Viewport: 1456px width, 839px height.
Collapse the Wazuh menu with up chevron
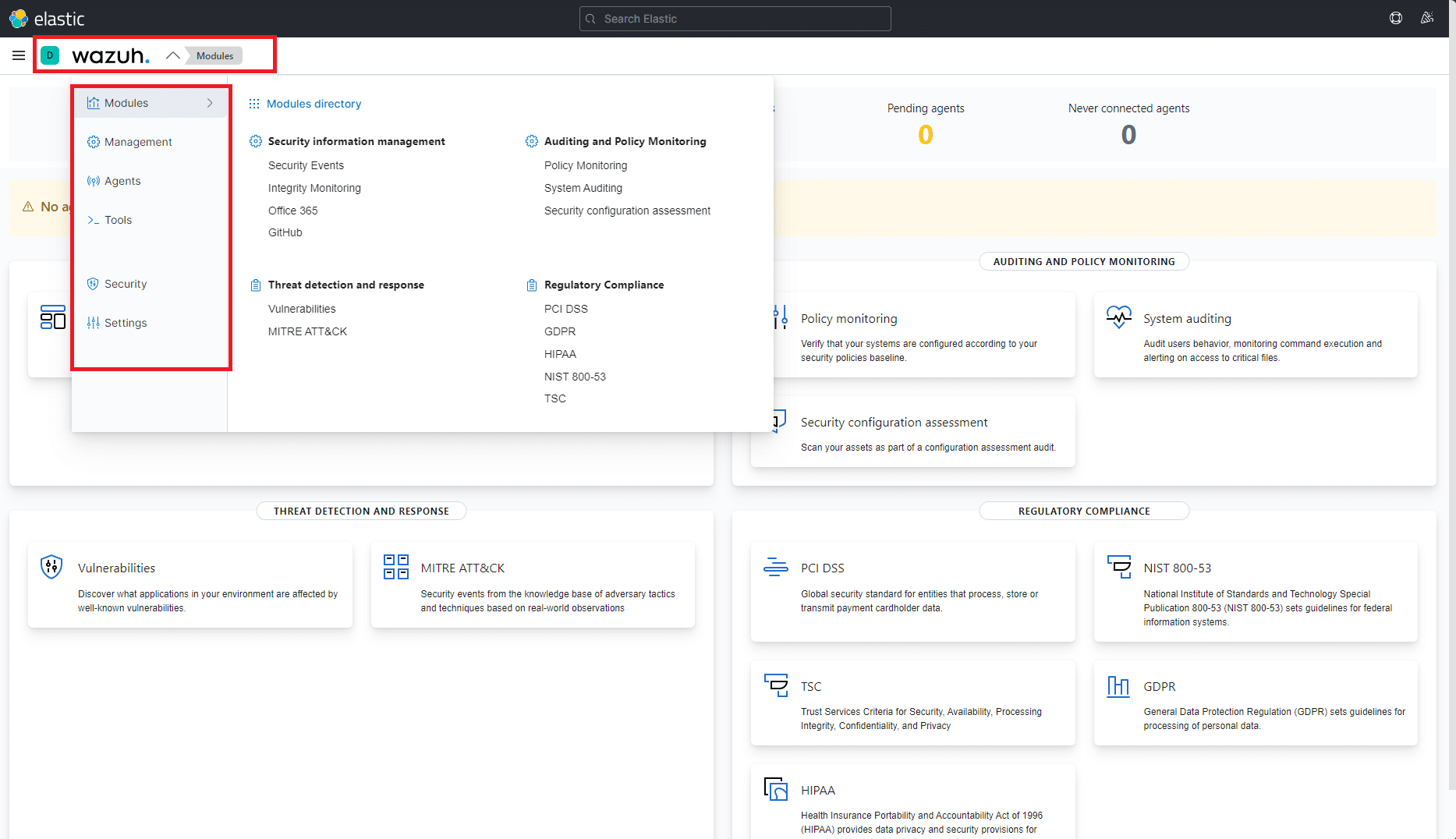(x=173, y=55)
